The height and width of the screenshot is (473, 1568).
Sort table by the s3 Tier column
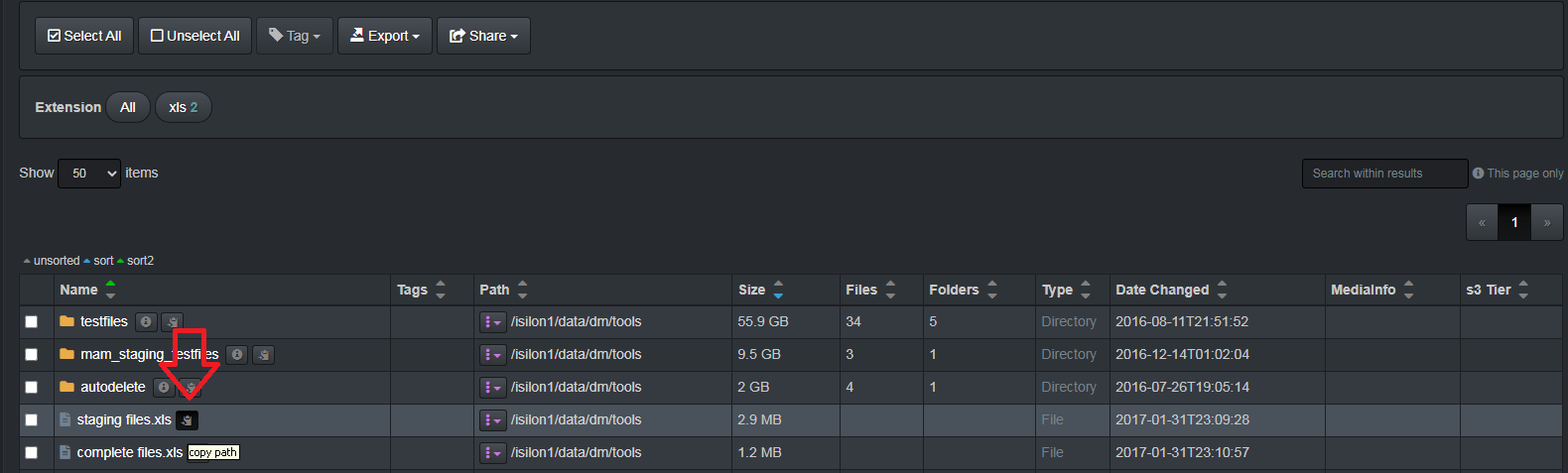click(1523, 290)
